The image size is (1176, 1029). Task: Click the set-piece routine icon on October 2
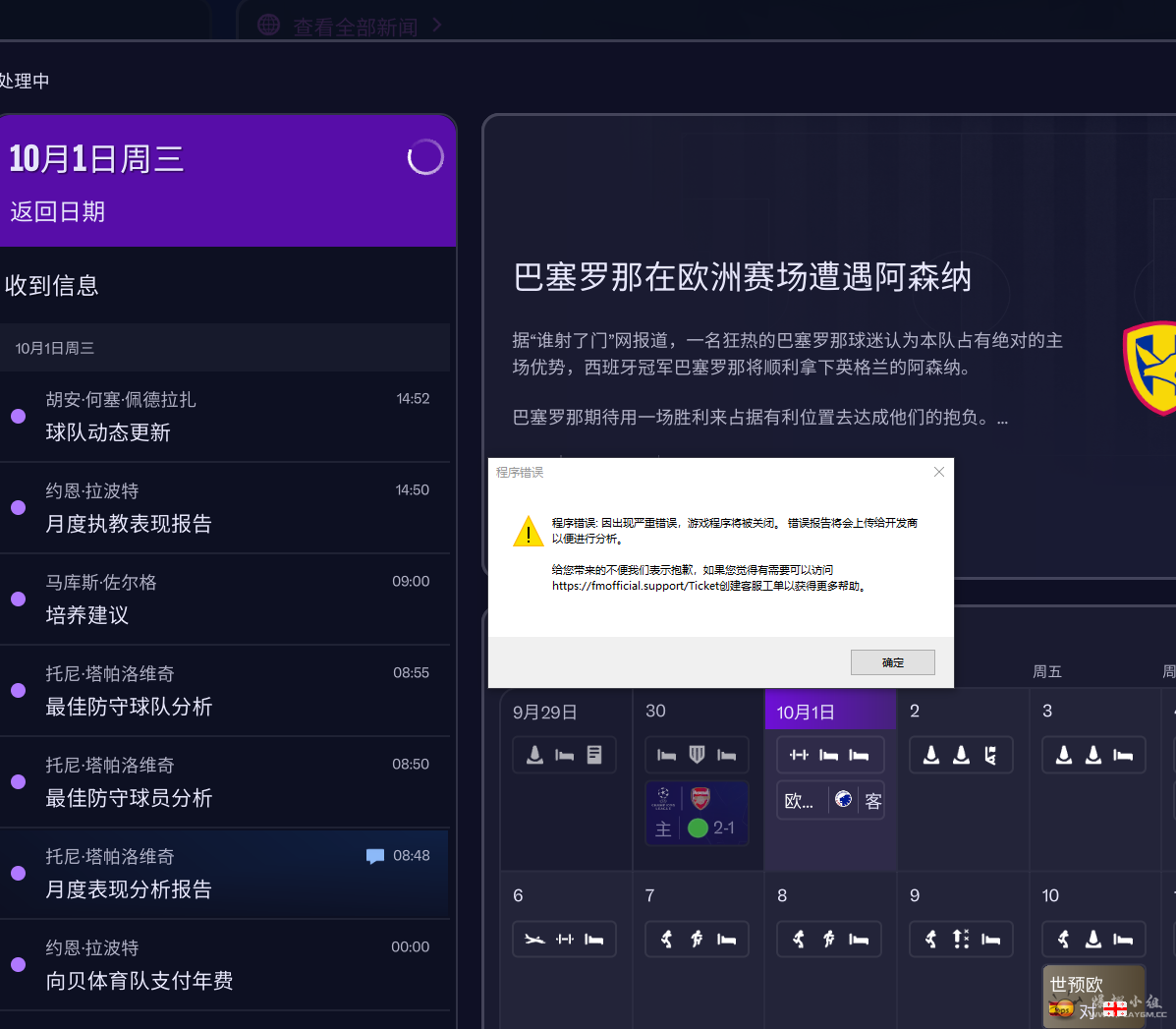tap(989, 753)
